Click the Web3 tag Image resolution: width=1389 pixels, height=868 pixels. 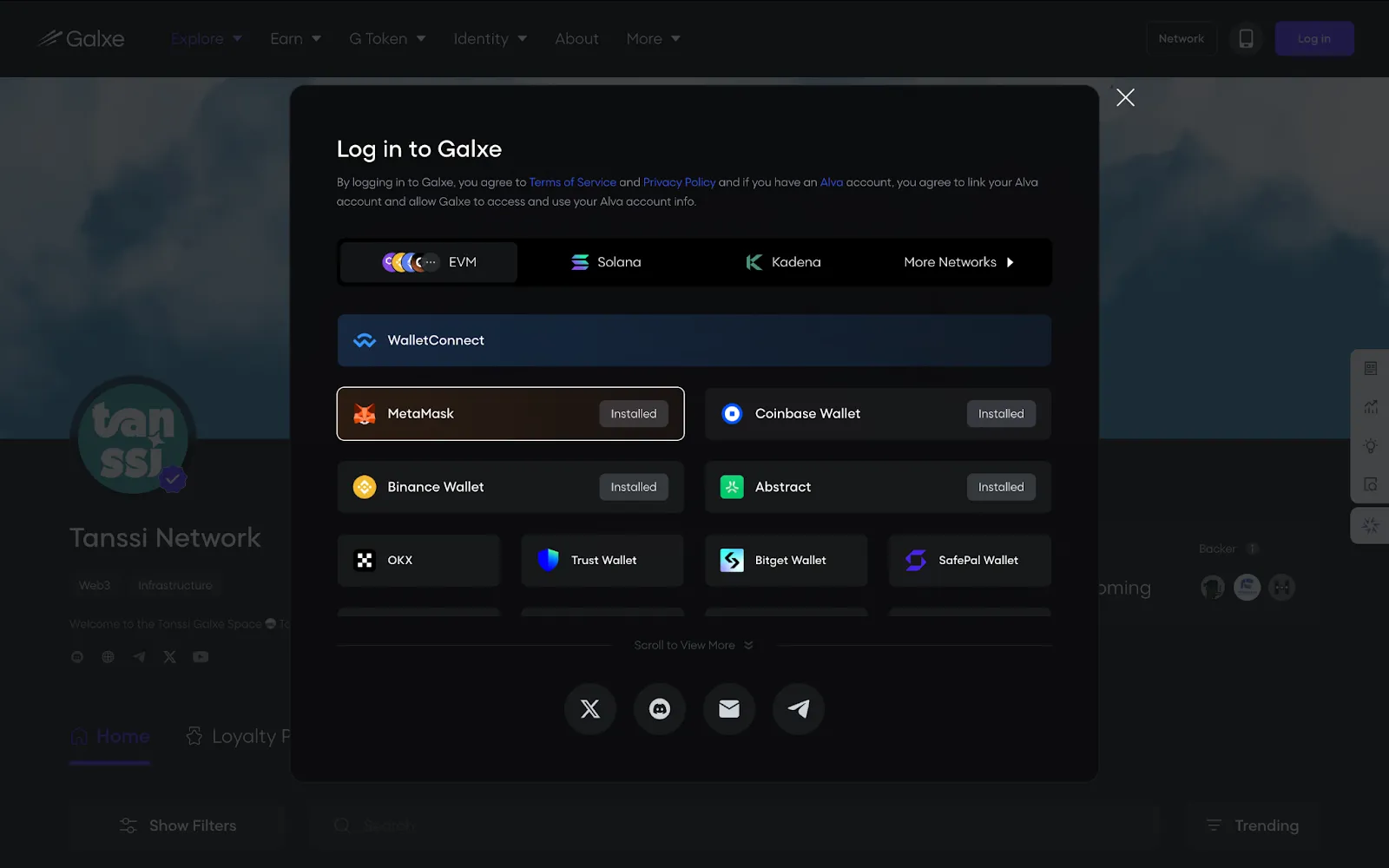[x=95, y=585]
